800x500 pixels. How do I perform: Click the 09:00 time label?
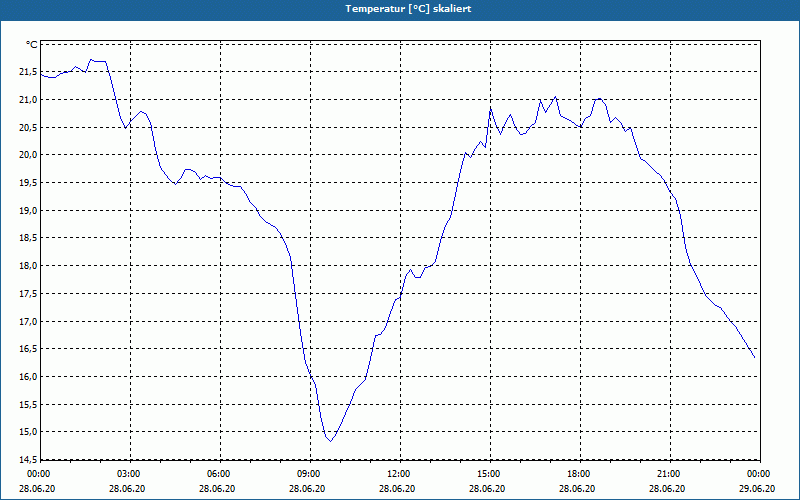(310, 474)
